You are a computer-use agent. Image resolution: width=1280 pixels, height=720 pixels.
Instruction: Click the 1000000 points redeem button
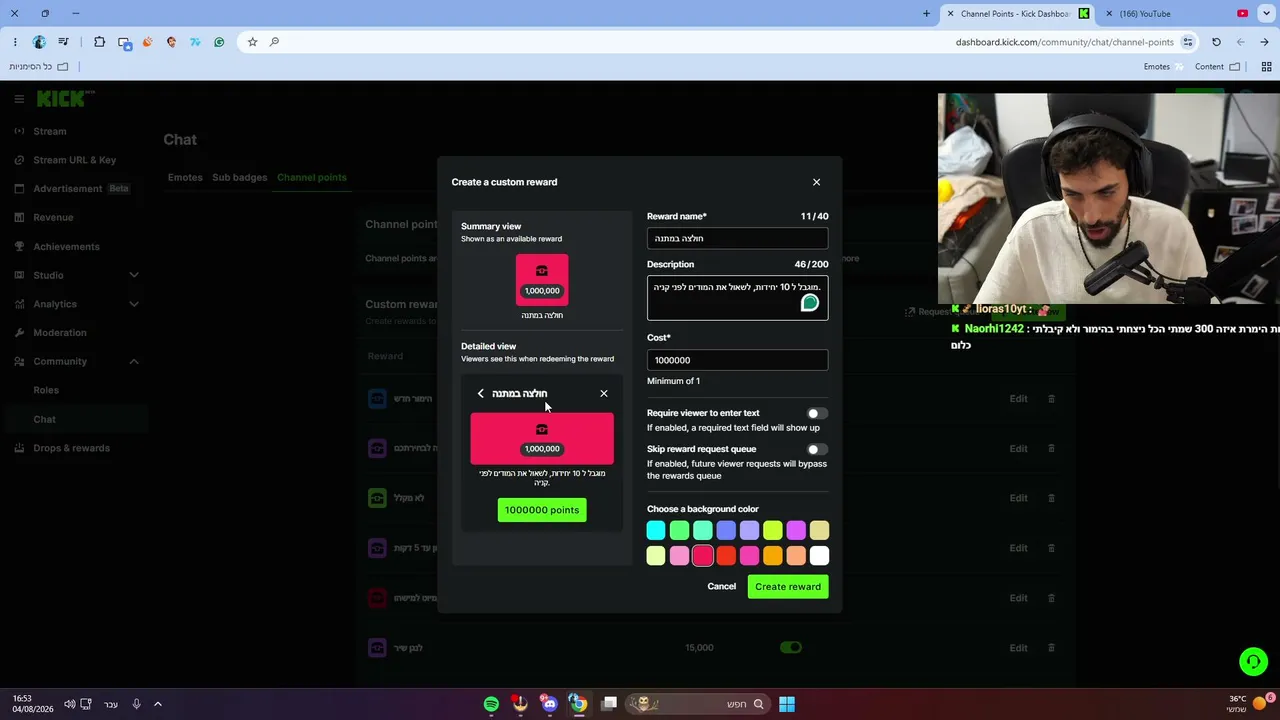click(x=542, y=510)
